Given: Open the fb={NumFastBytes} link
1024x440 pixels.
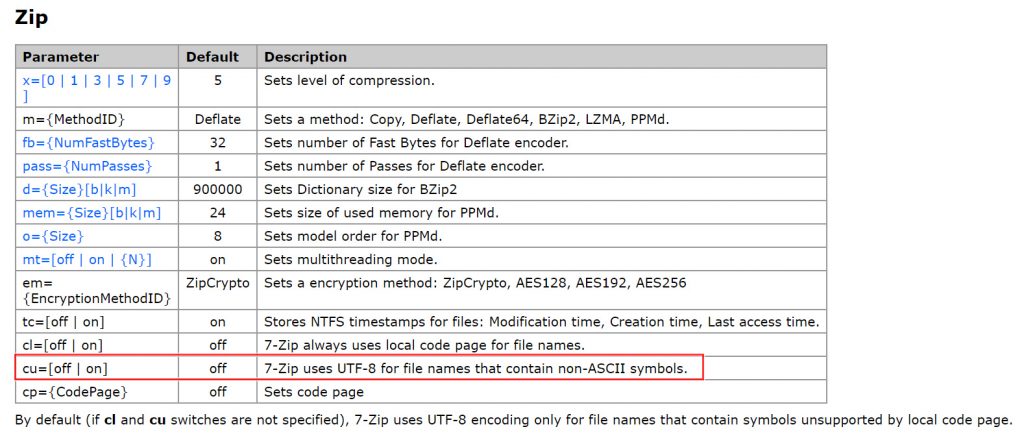Looking at the screenshot, I should coord(88,143).
